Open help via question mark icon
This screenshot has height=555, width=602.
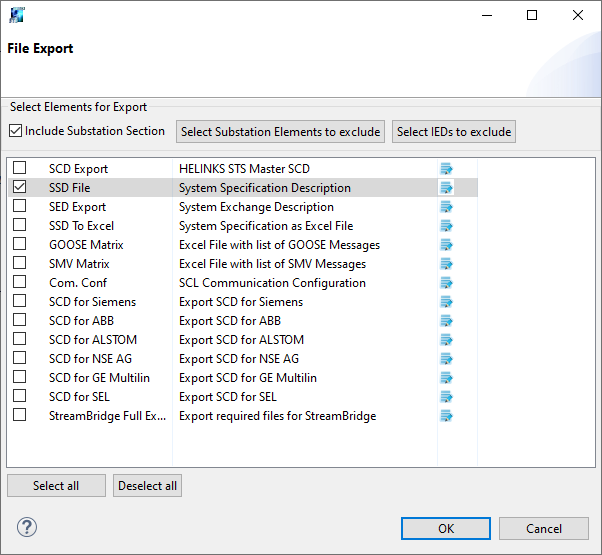[x=27, y=527]
